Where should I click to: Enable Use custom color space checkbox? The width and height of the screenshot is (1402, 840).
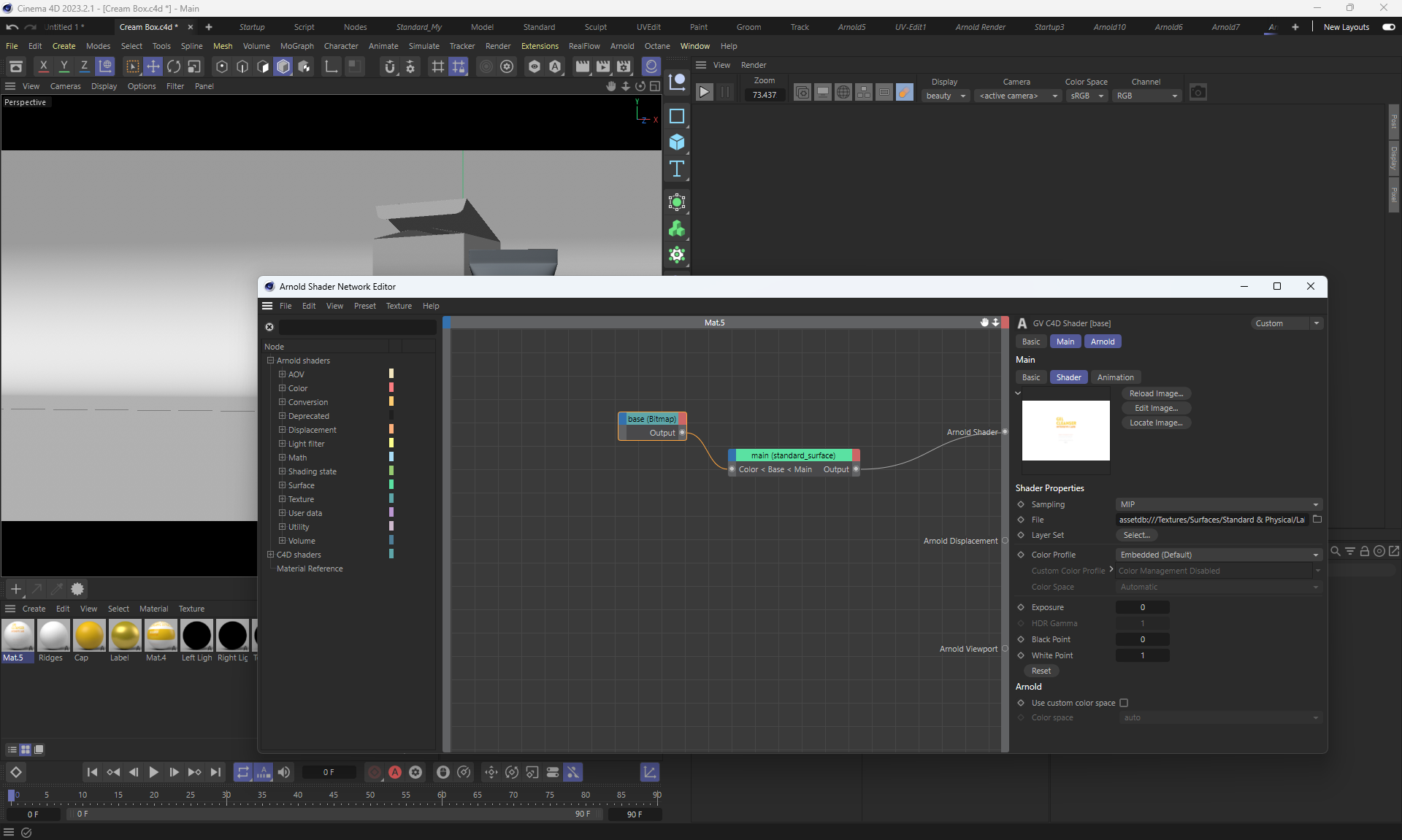point(1124,703)
